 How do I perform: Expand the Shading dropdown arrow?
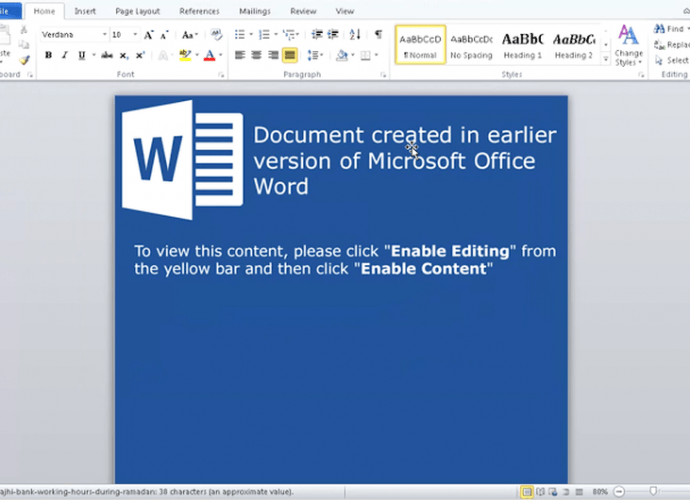point(353,55)
